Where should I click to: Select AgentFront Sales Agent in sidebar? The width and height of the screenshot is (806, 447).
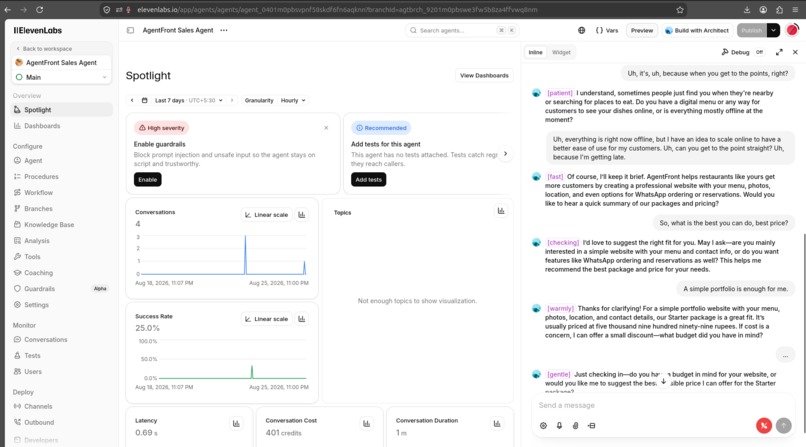click(61, 63)
